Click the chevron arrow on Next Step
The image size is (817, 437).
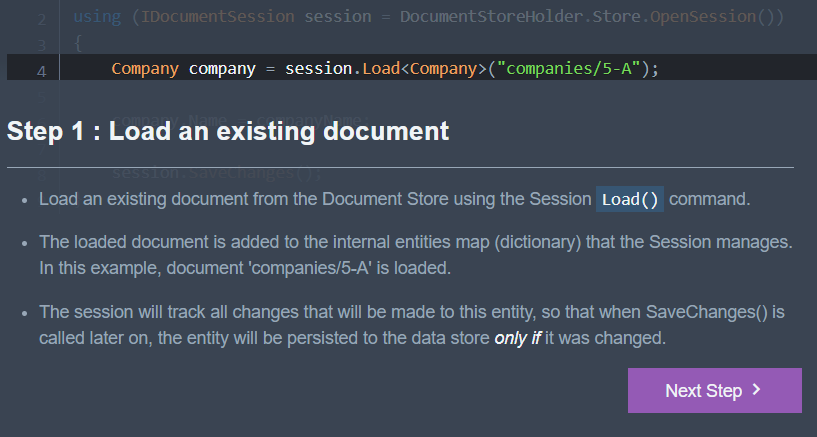click(x=757, y=390)
